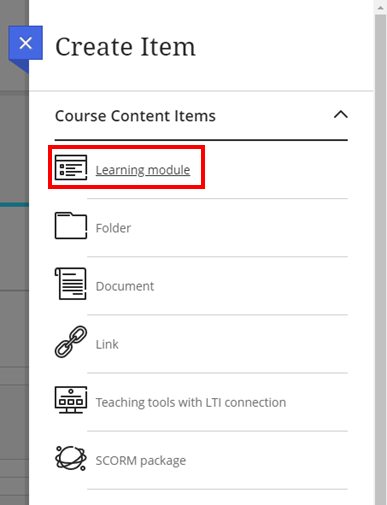Close the Create Item panel

tap(26, 43)
